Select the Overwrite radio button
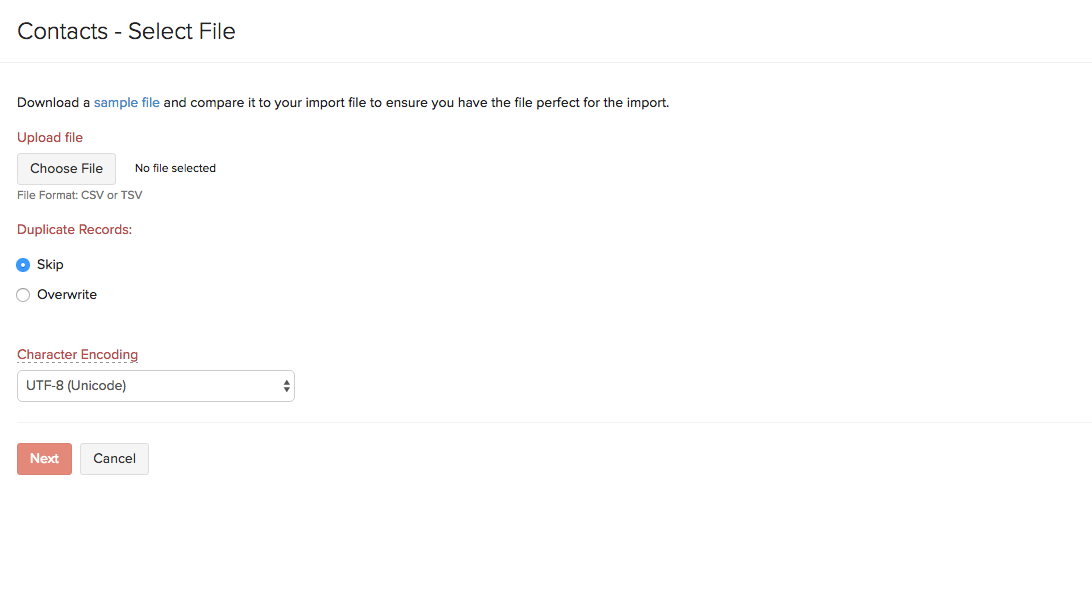Screen dimensions: 1092x595 [x=23, y=295]
